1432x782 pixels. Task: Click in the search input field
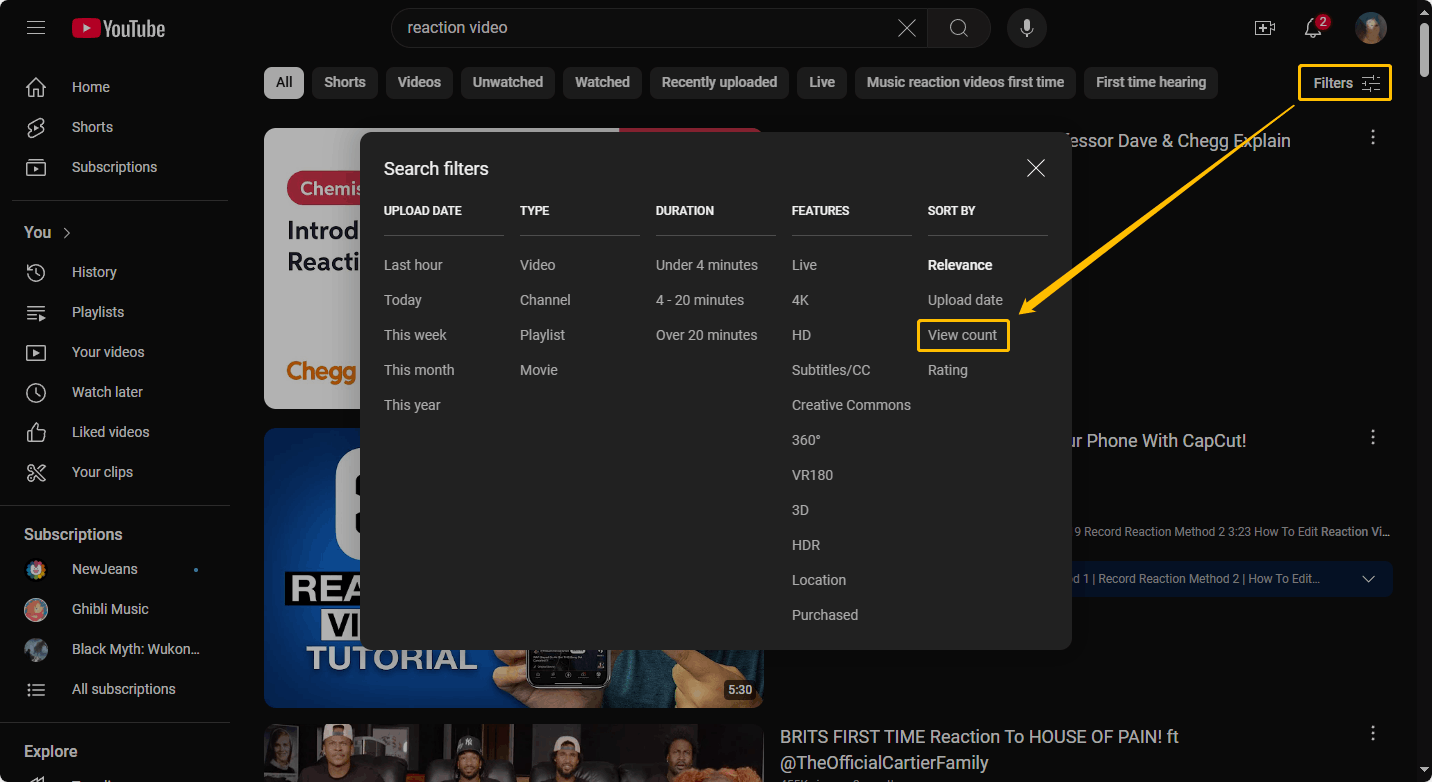click(x=640, y=28)
